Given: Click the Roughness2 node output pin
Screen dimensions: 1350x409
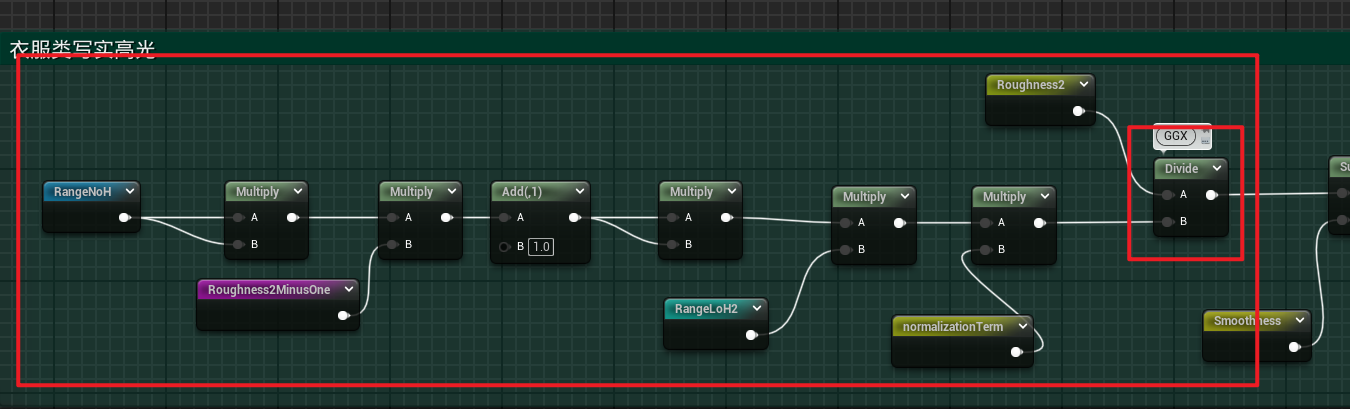Looking at the screenshot, I should (1078, 111).
